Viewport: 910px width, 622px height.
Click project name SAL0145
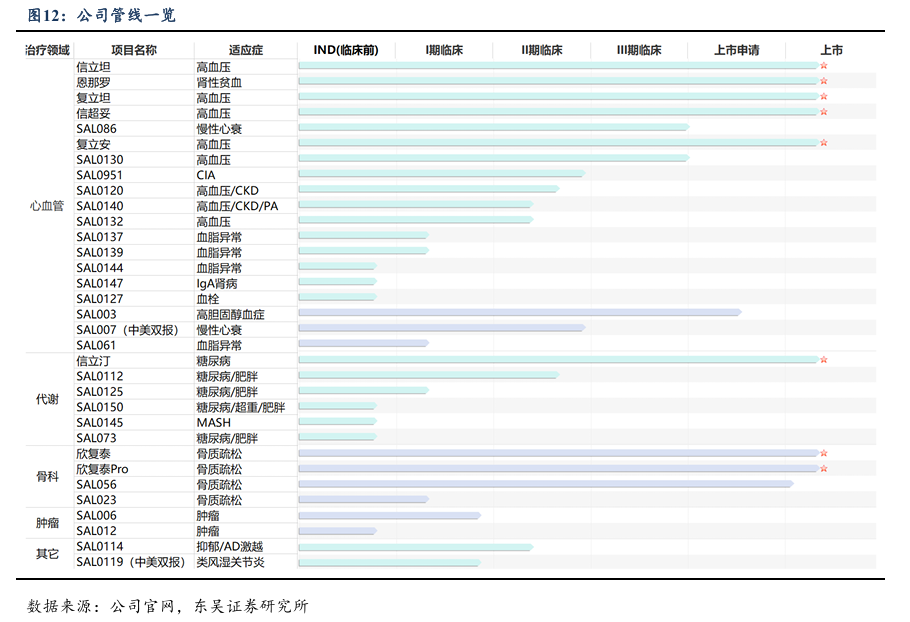[x=100, y=422]
